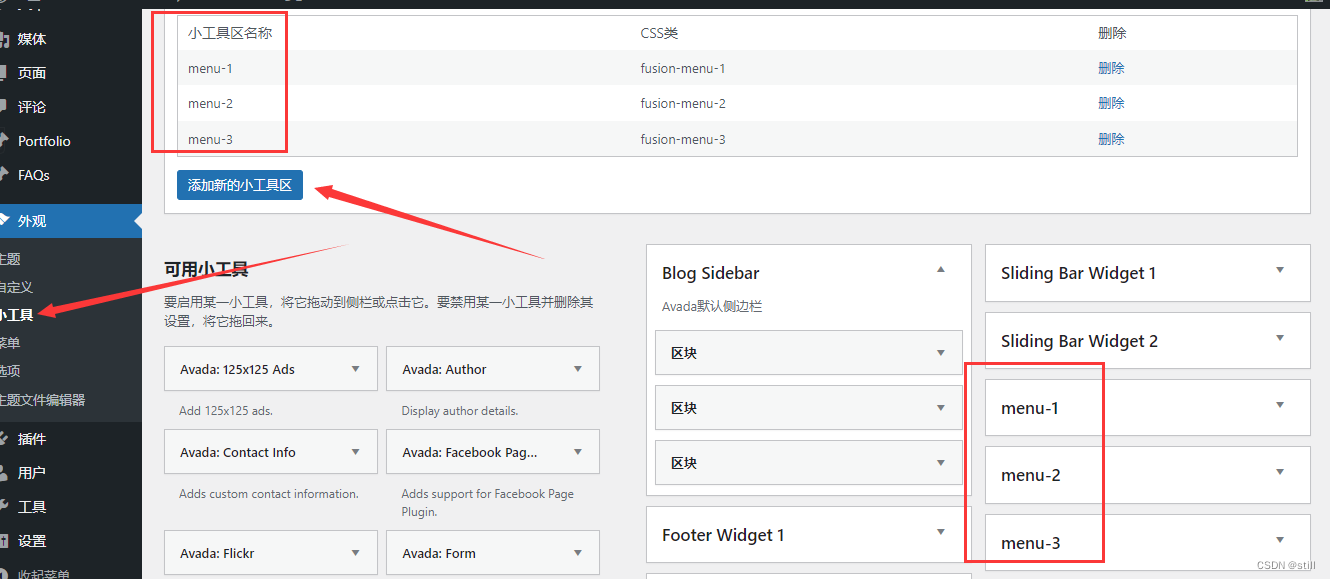Expand the Avada: Facebook Page widget arrow
Image resolution: width=1330 pixels, height=579 pixels.
click(578, 452)
